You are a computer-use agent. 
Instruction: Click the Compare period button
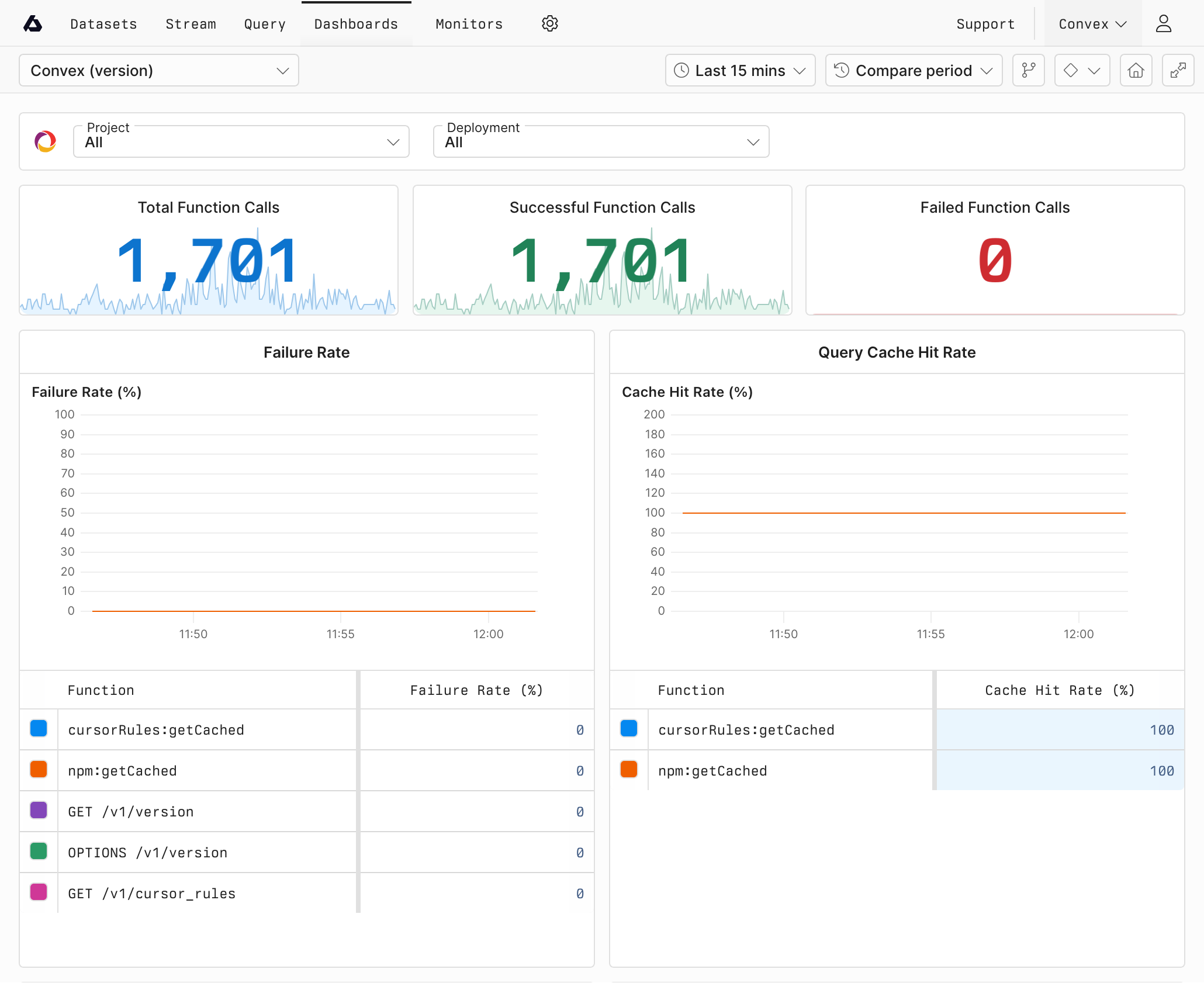tap(913, 70)
